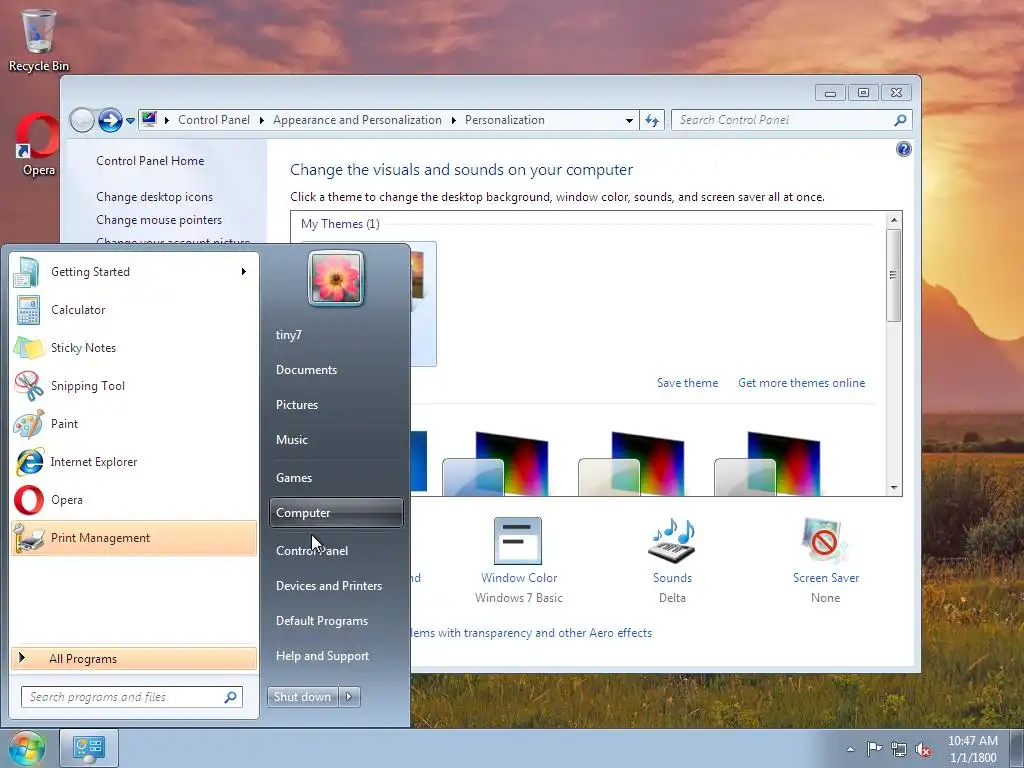This screenshot has height=768, width=1024.
Task: Click Get more themes online link
Action: click(x=801, y=383)
